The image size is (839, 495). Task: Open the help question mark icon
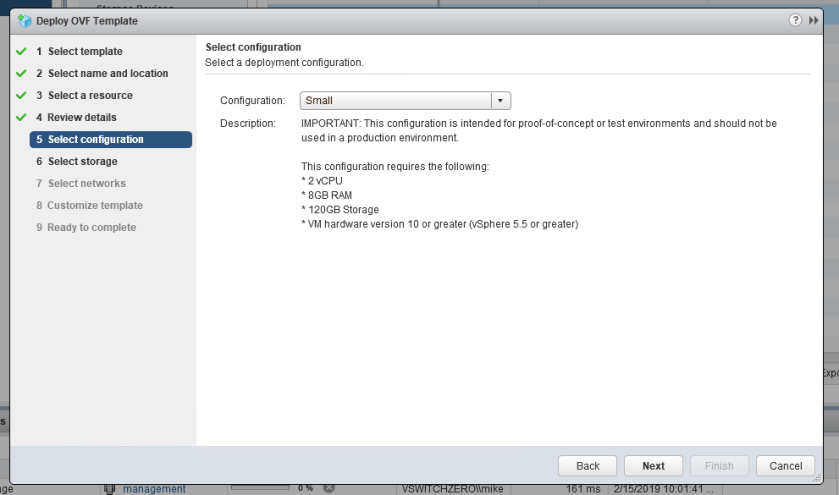coord(795,20)
